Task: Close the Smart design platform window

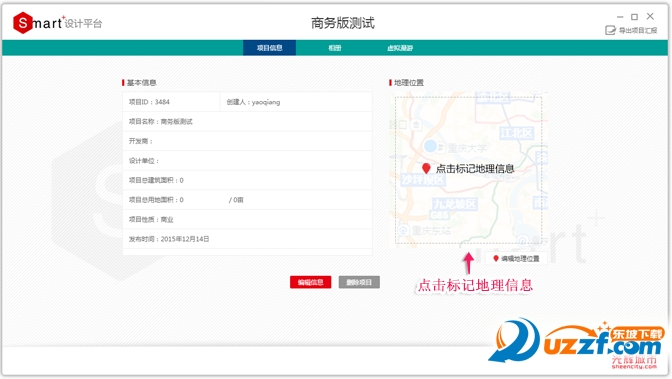Action: 650,16
